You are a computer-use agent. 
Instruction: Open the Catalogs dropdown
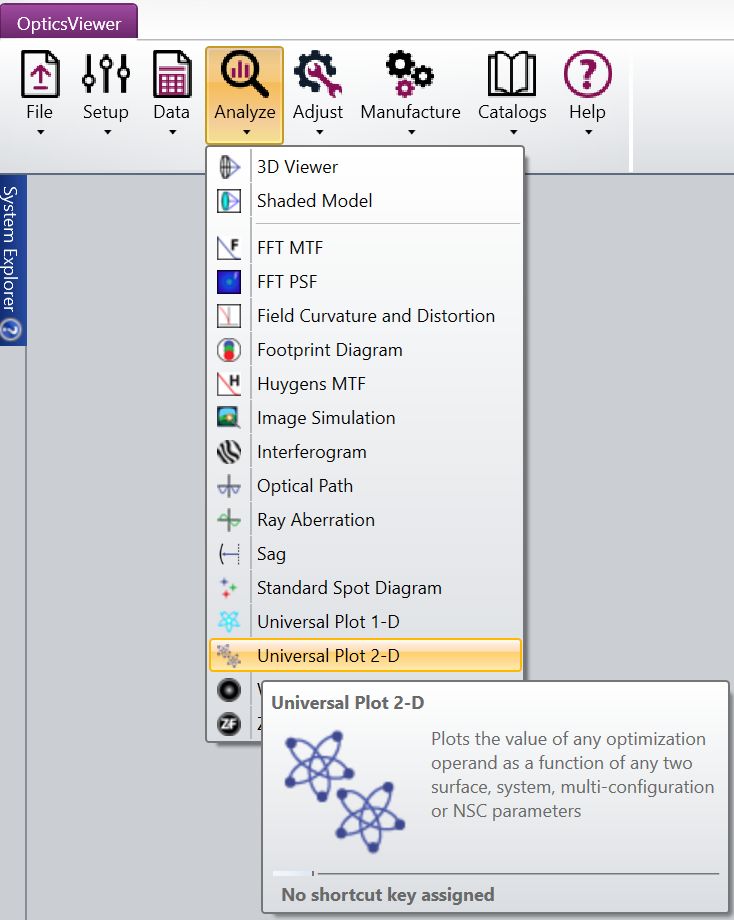coord(512,132)
